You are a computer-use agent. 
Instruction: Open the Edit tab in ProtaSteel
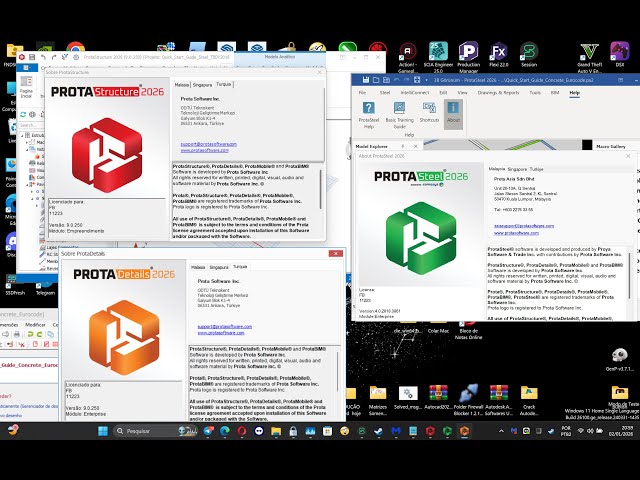(x=443, y=93)
